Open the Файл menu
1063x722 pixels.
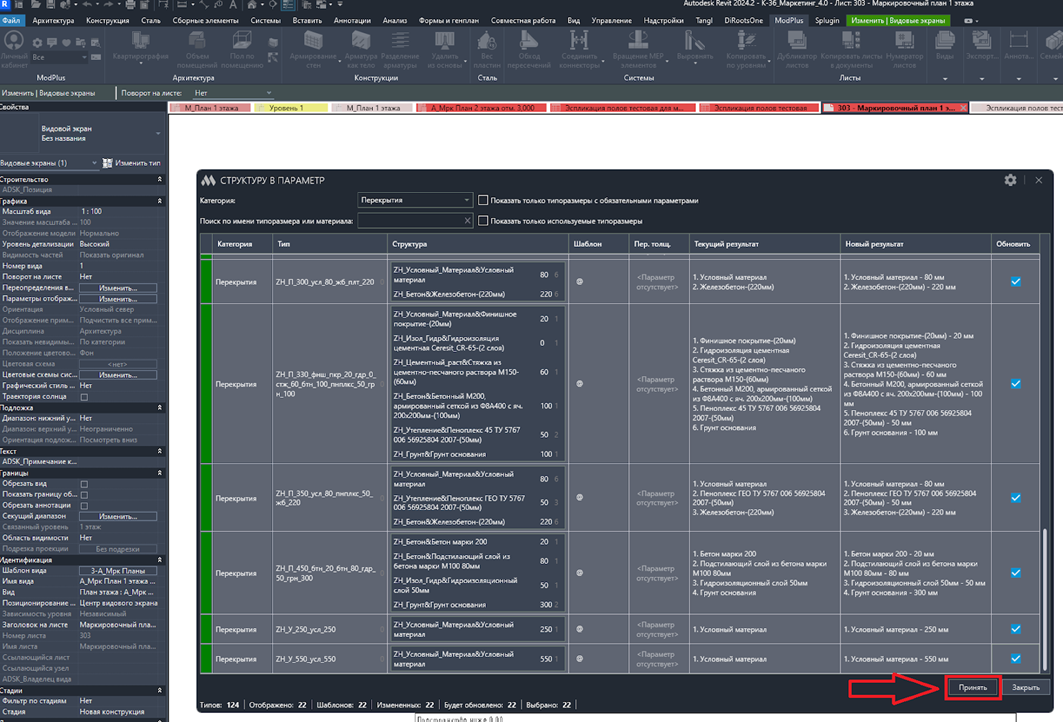(x=12, y=20)
